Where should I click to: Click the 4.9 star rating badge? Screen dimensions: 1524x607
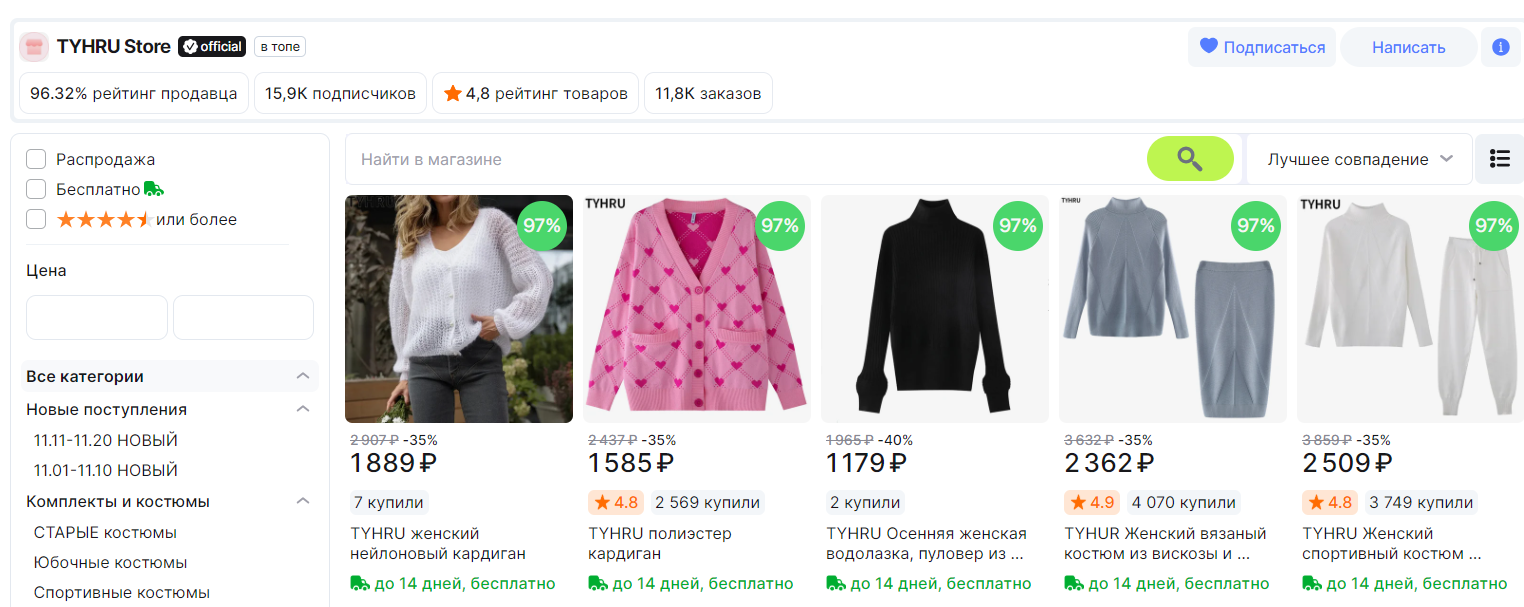[x=1089, y=502]
